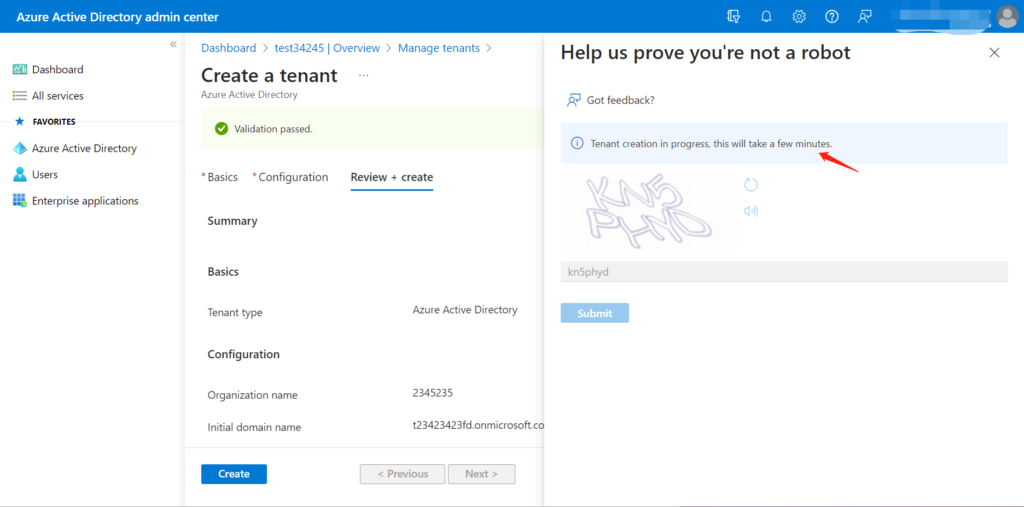Switch to the Configuration tab
The height and width of the screenshot is (507, 1024).
[x=293, y=177]
